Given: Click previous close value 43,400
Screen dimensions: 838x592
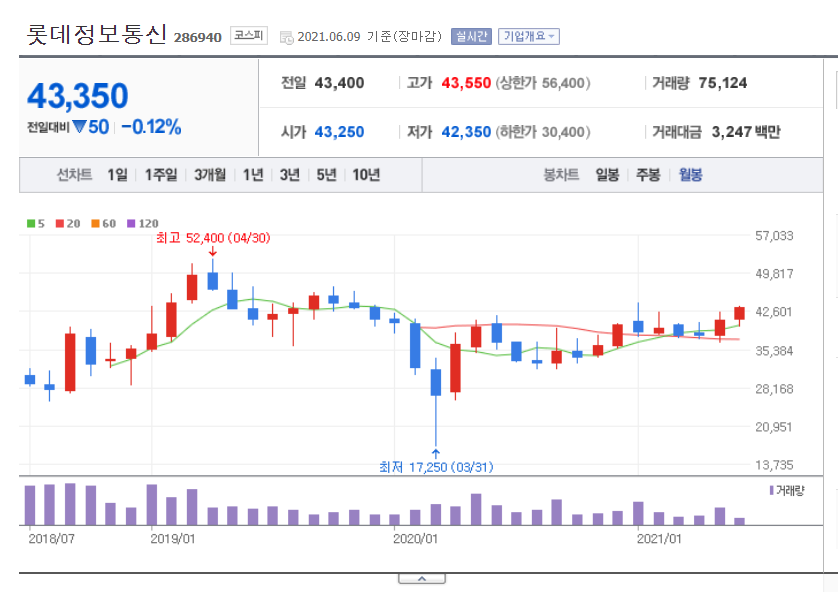Looking at the screenshot, I should point(339,83).
